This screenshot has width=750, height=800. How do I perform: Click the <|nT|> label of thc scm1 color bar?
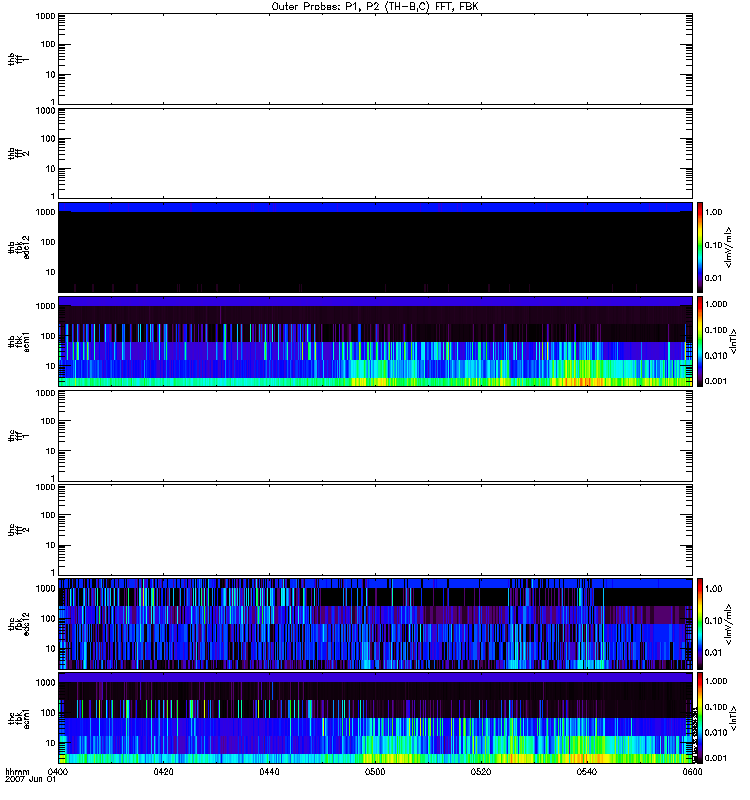coord(733,718)
